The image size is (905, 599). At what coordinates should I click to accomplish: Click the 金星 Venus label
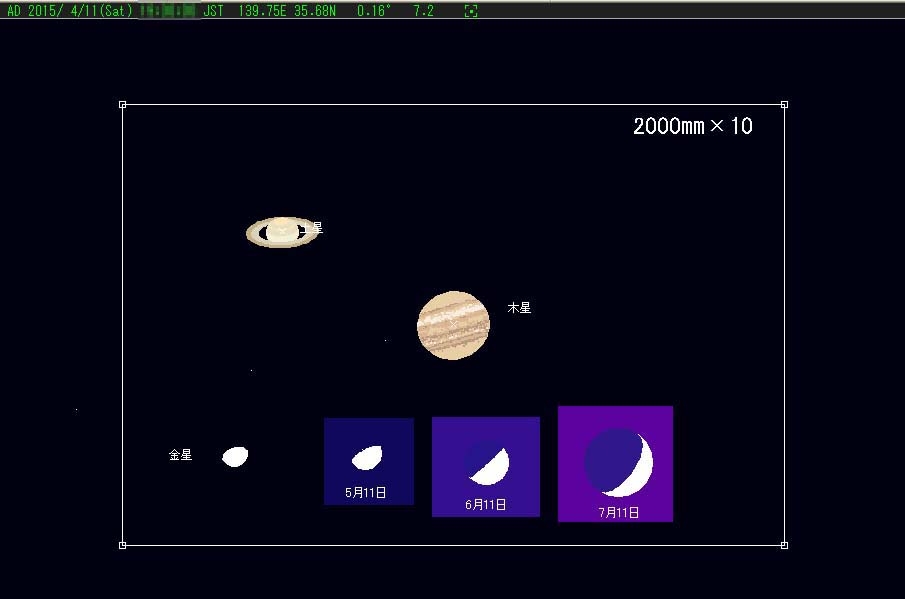pos(180,455)
